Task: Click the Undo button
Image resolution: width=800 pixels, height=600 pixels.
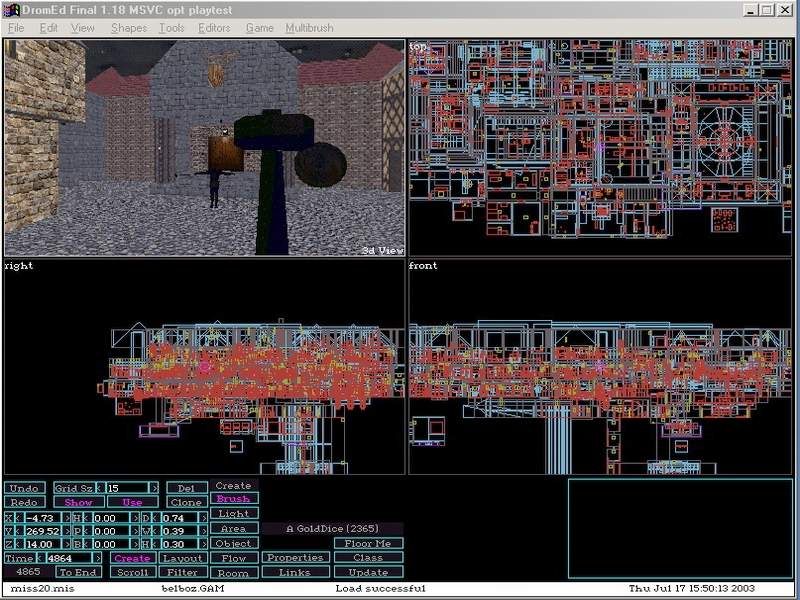Action: [24, 488]
